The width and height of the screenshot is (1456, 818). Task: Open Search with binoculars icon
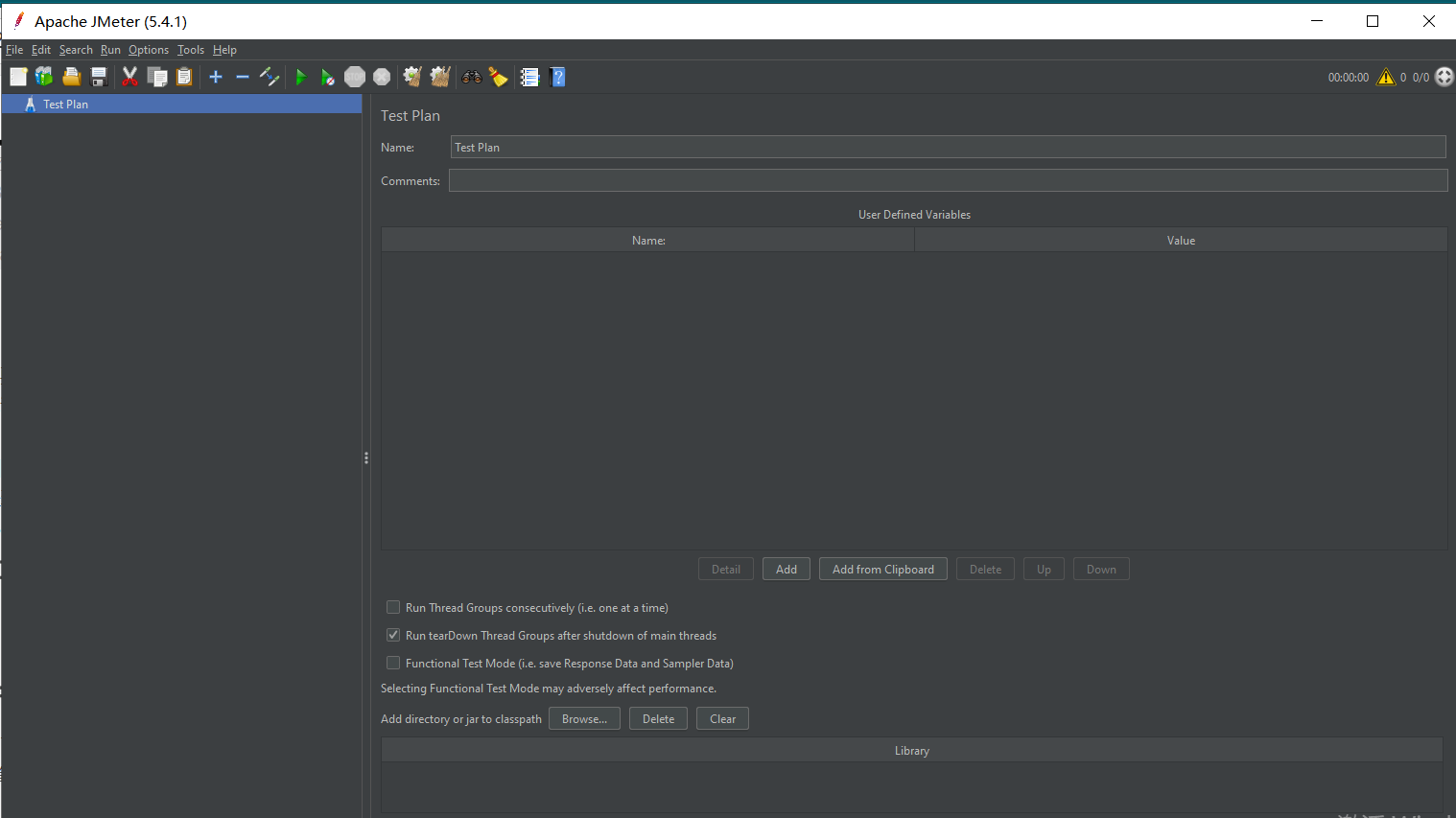point(472,77)
